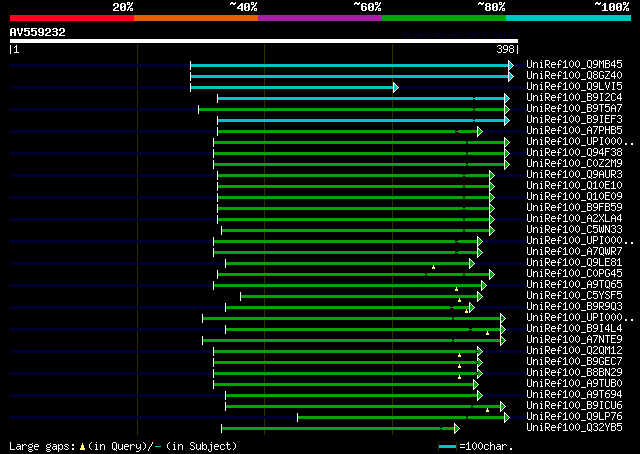640x454 pixels.
Task: Click the arrowhead ending the A7PHB5 alignment
Action: (x=480, y=131)
